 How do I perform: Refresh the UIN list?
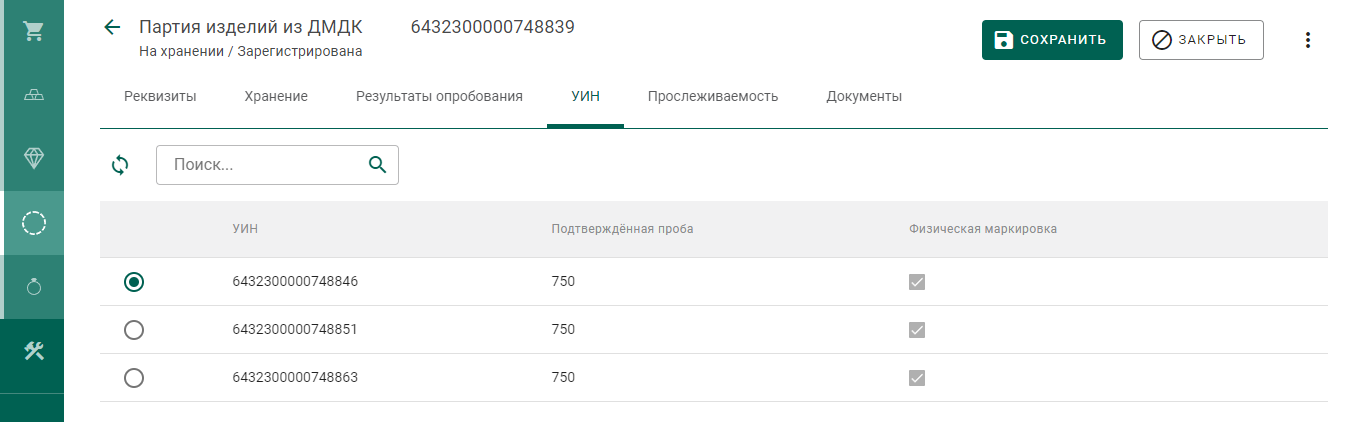pos(120,165)
